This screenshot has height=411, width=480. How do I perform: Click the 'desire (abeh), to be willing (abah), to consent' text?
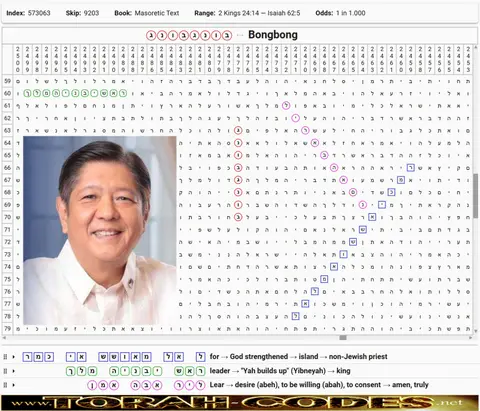click(x=308, y=385)
